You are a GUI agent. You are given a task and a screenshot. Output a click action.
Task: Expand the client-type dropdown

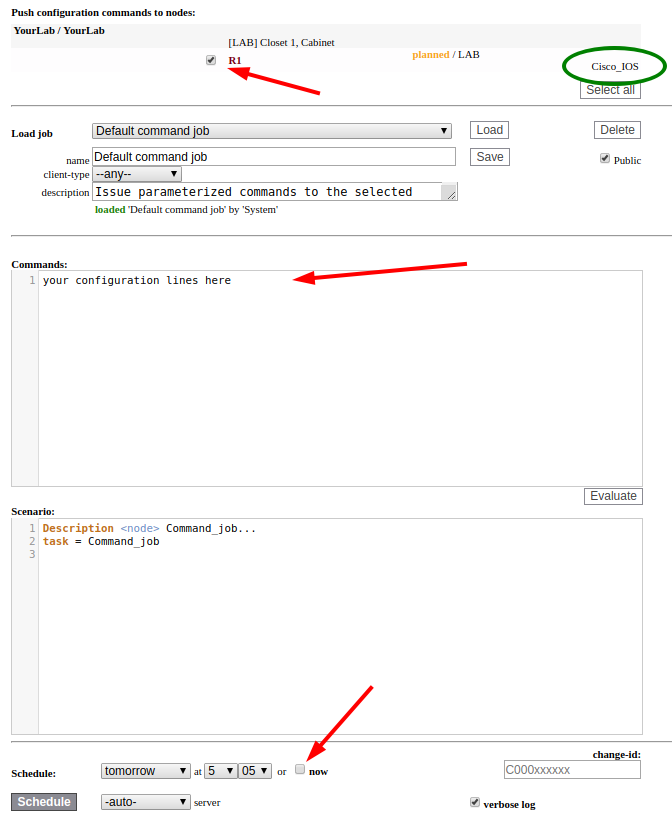click(136, 174)
